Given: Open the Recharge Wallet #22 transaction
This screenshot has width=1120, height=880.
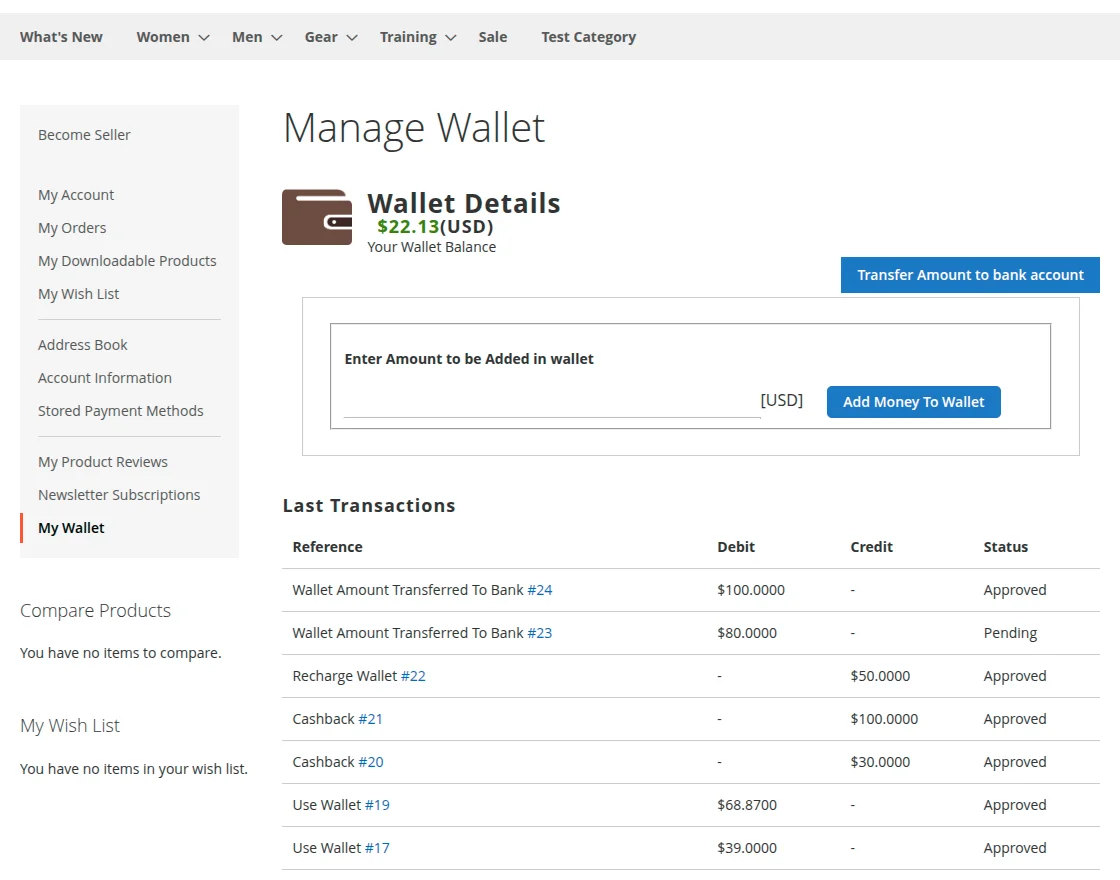Looking at the screenshot, I should tap(413, 676).
